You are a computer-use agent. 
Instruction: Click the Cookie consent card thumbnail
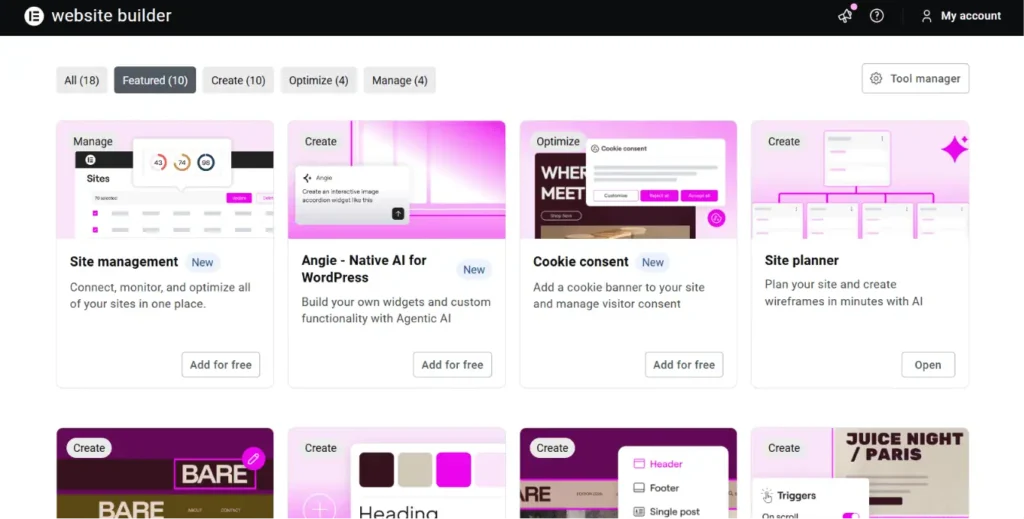pyautogui.click(x=628, y=180)
